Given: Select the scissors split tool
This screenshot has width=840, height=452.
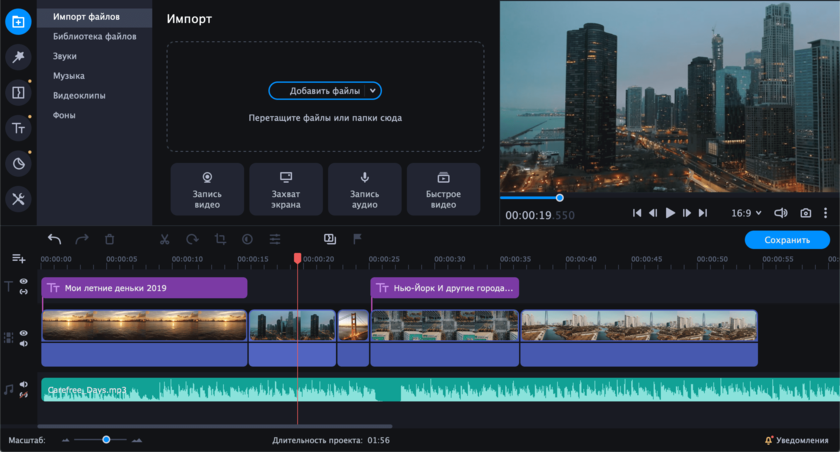Looking at the screenshot, I should click(x=165, y=240).
